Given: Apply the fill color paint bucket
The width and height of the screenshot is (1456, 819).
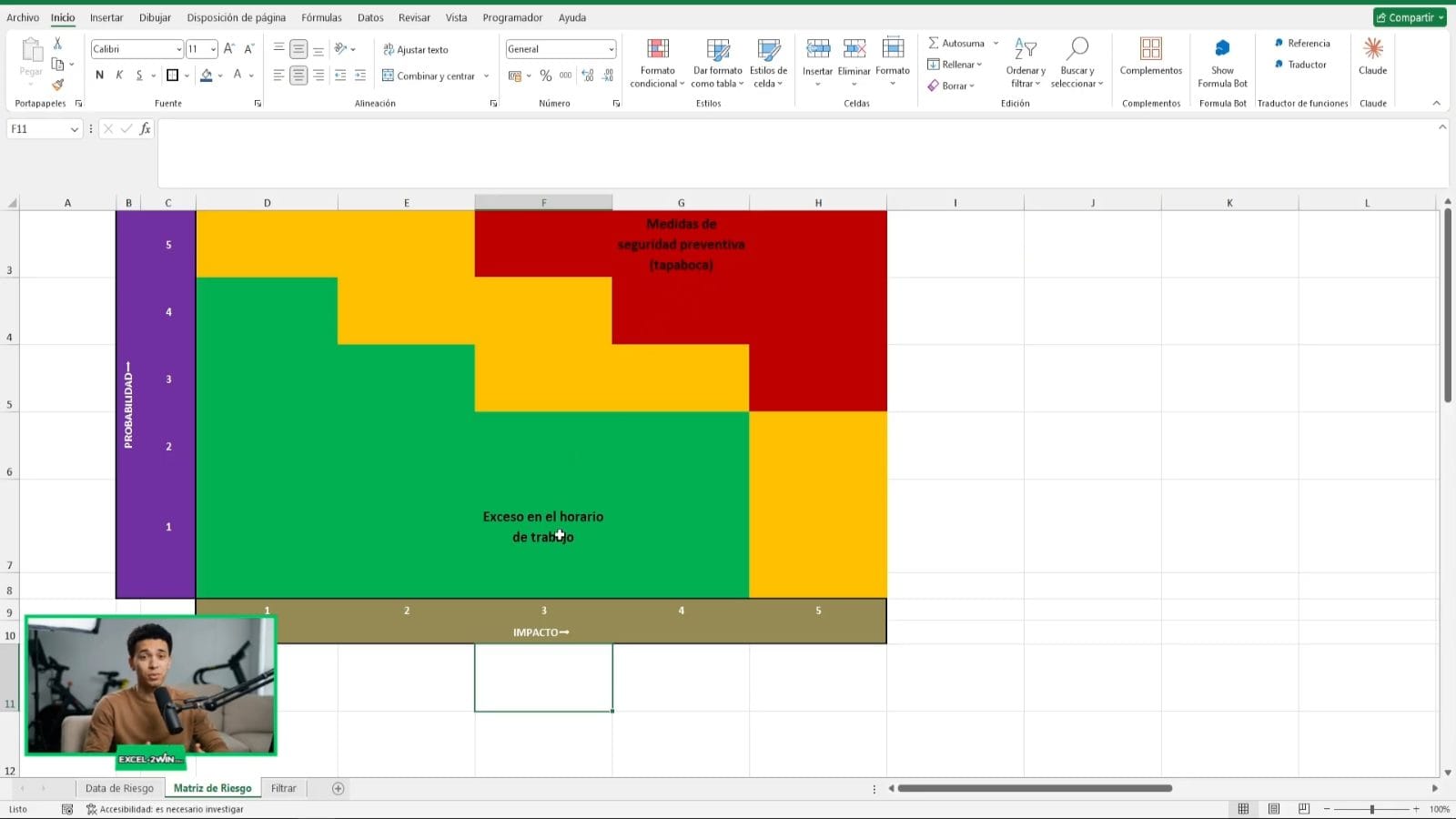Looking at the screenshot, I should [x=207, y=76].
